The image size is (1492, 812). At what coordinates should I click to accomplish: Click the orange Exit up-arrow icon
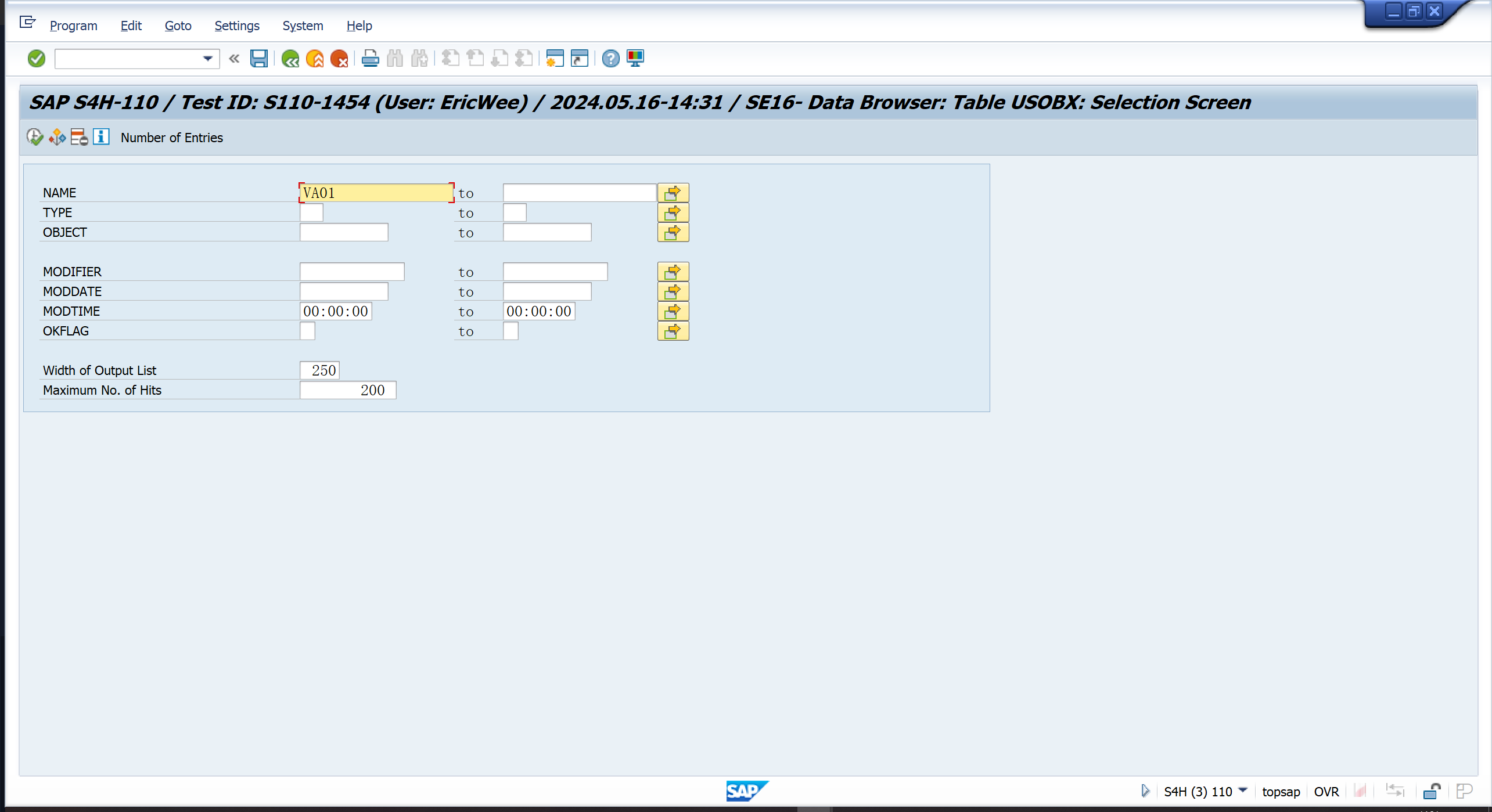314,58
